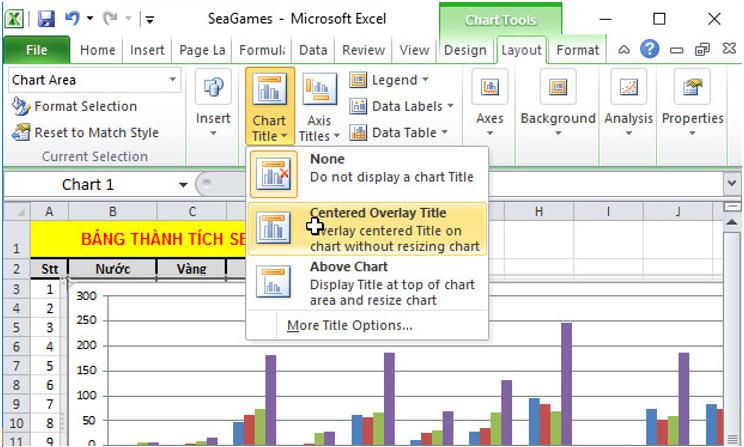Open the Data Labels dropdown
744x447 pixels.
401,106
